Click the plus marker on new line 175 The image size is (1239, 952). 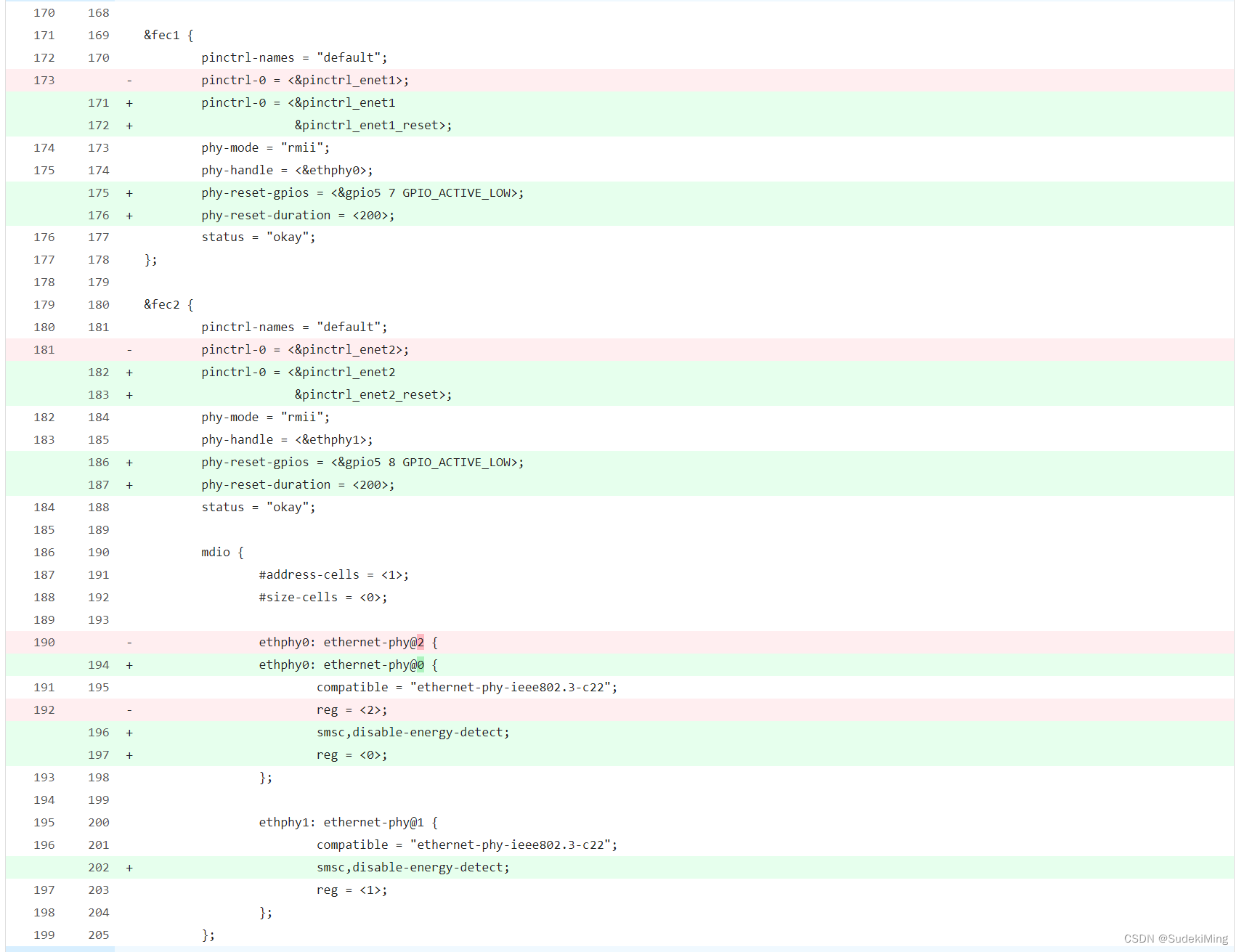tap(129, 193)
